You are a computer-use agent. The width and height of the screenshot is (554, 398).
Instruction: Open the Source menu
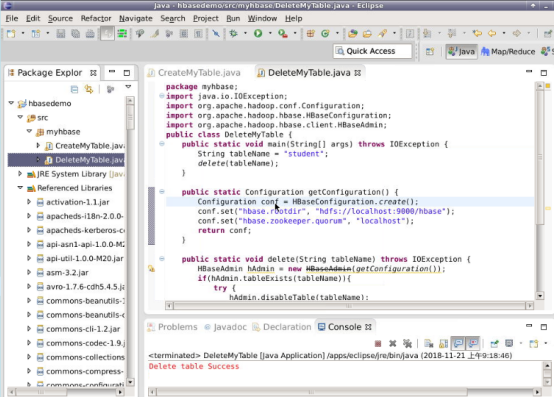click(60, 18)
